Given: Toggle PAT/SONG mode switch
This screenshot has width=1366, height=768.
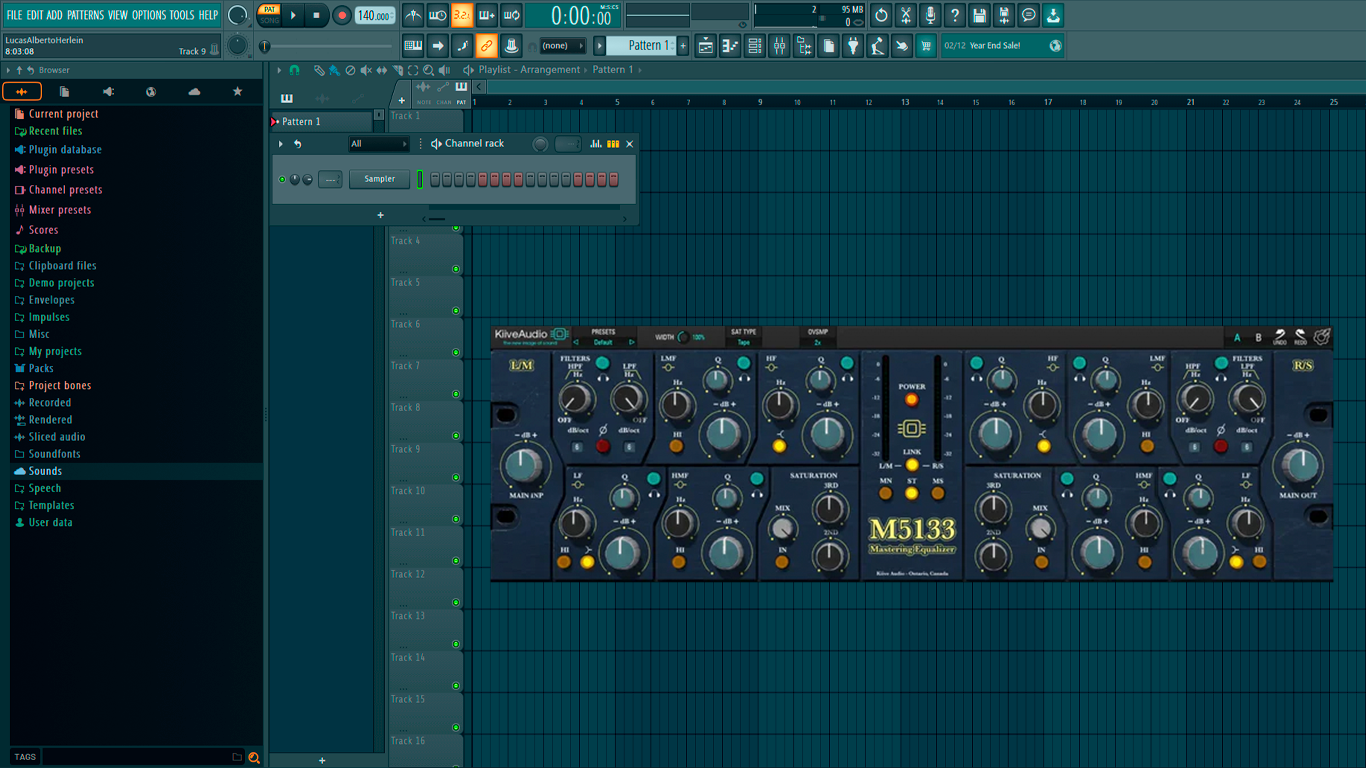Looking at the screenshot, I should pos(269,15).
